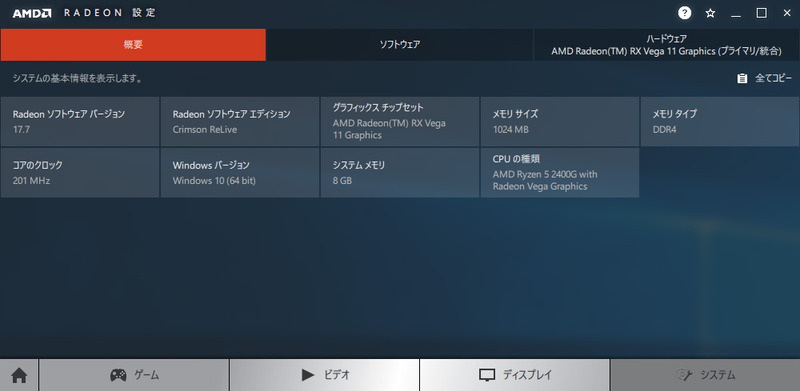Switch to the ソフトウェア tab
Viewport: 800px width, 391px height.
point(399,45)
